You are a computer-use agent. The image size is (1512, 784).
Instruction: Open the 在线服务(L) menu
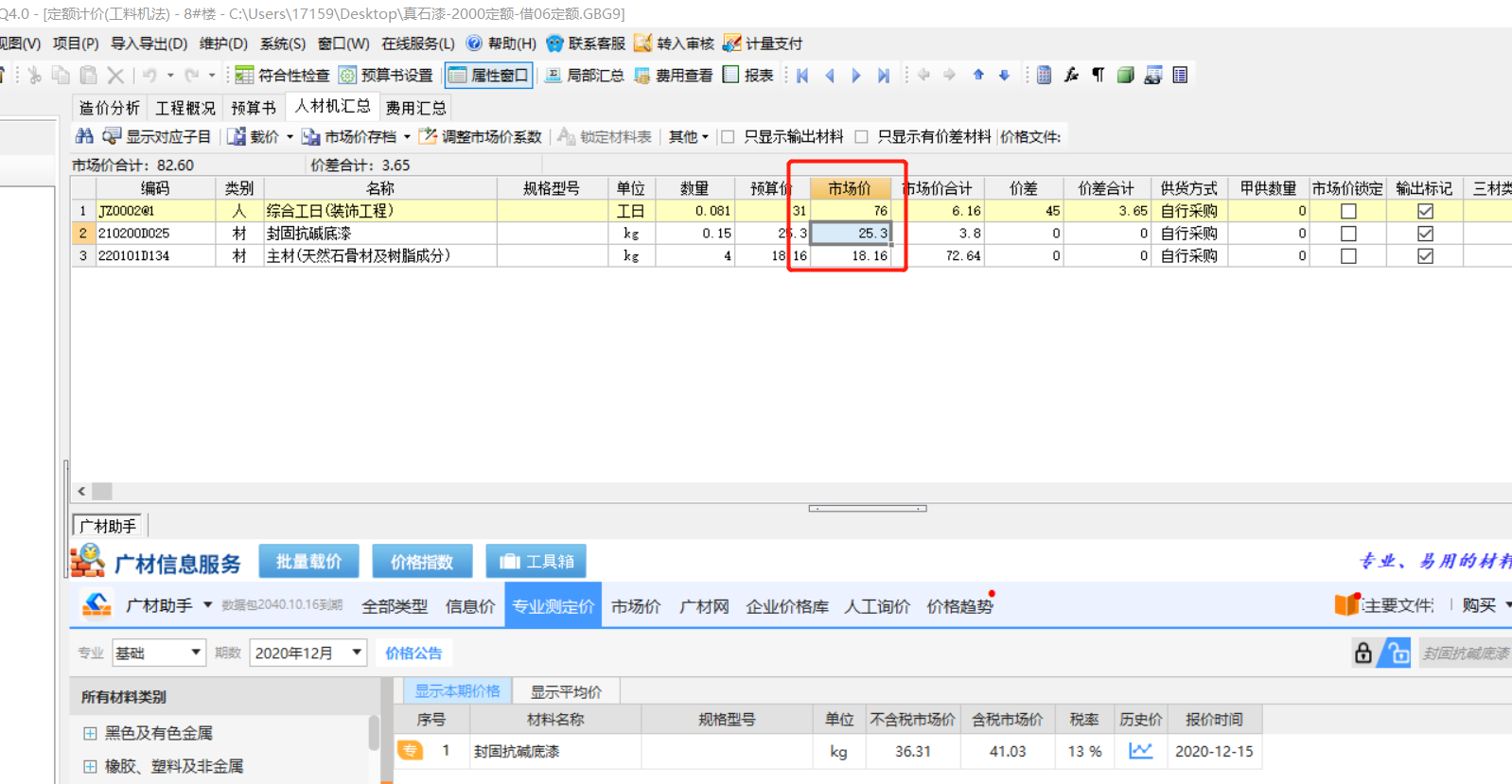[418, 44]
